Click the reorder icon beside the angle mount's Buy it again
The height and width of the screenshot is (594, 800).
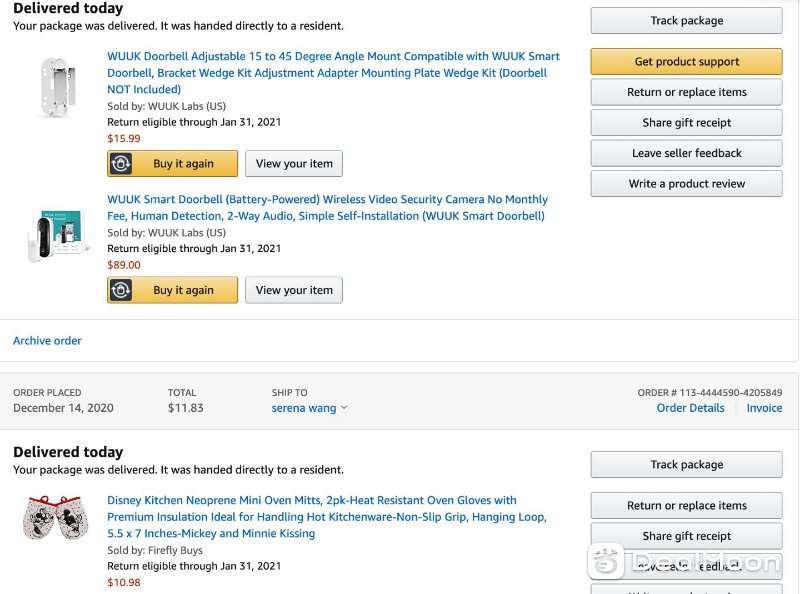point(121,164)
